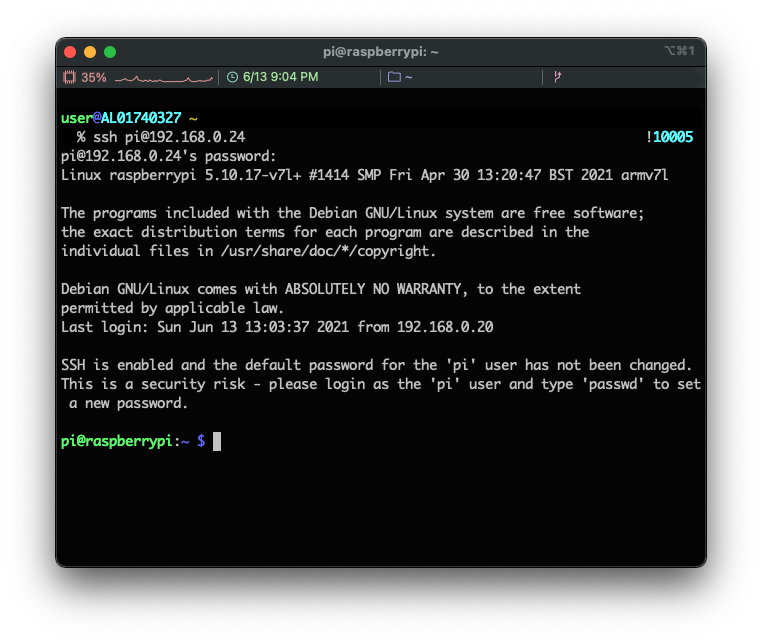
Task: Click the folder icon for current directory
Action: click(394, 77)
